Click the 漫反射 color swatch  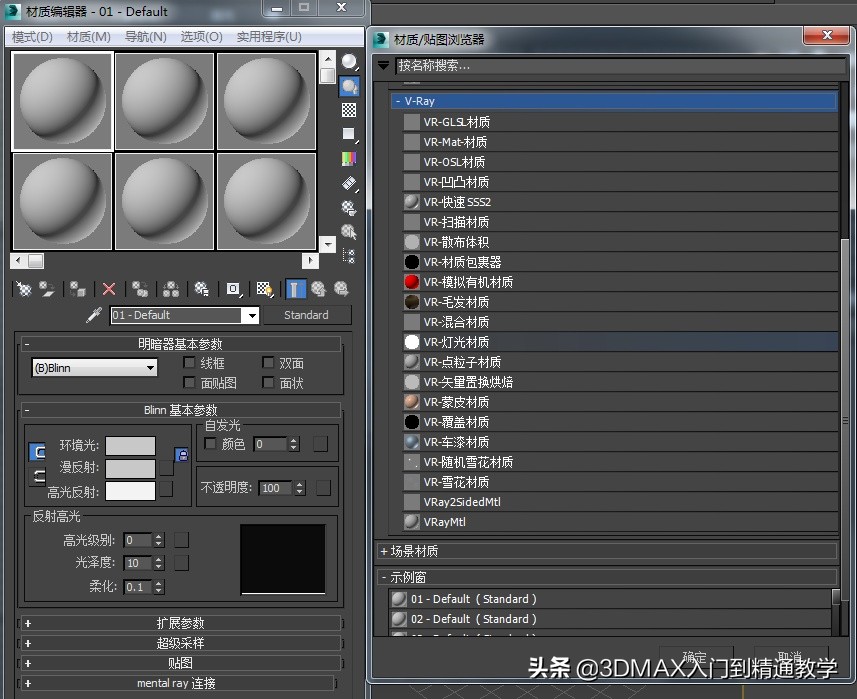pos(130,468)
